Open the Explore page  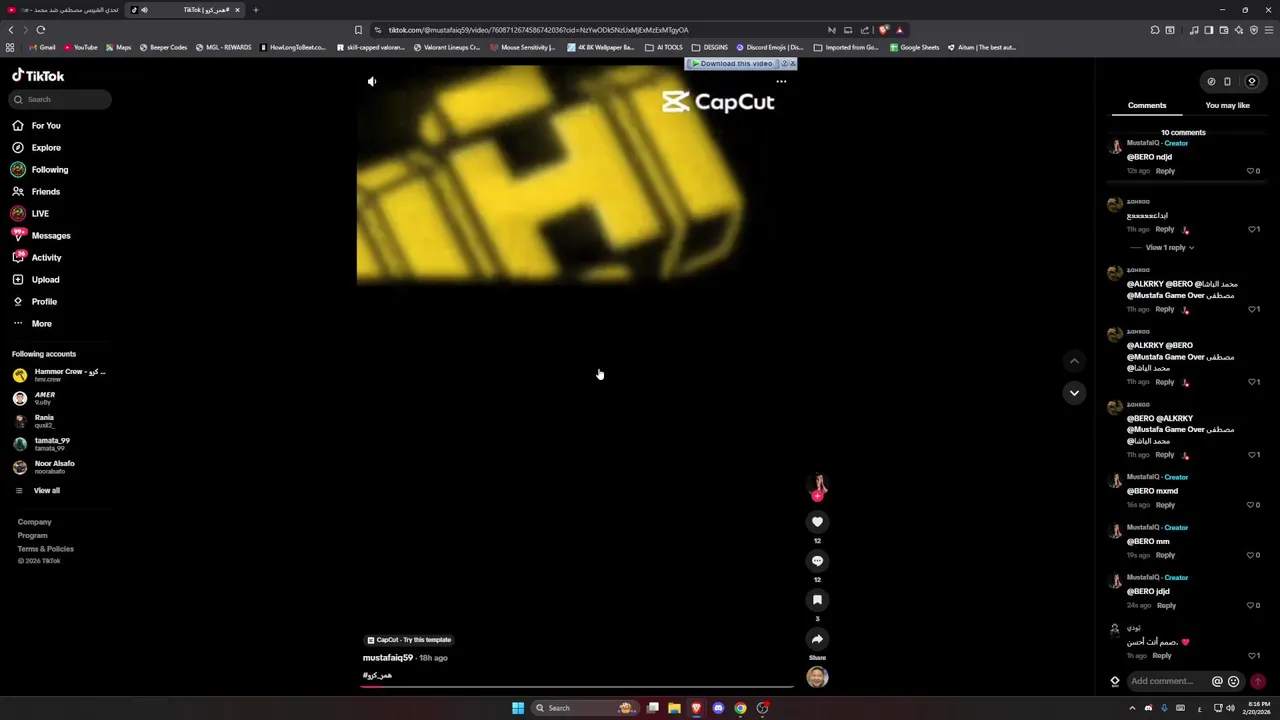tap(37, 148)
